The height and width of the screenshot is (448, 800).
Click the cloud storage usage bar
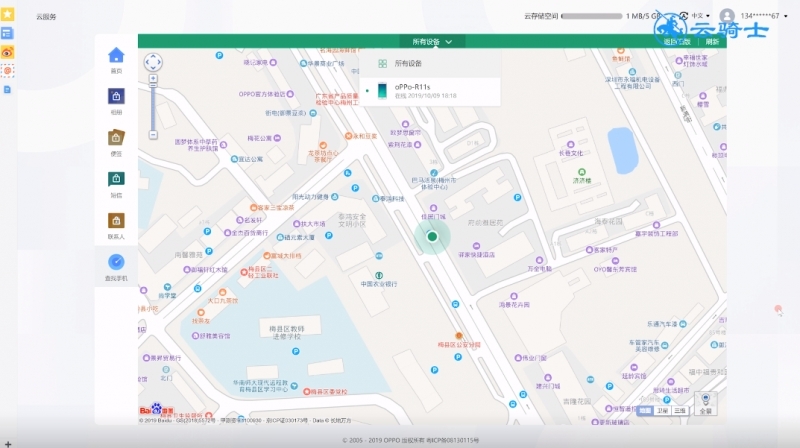coord(592,16)
